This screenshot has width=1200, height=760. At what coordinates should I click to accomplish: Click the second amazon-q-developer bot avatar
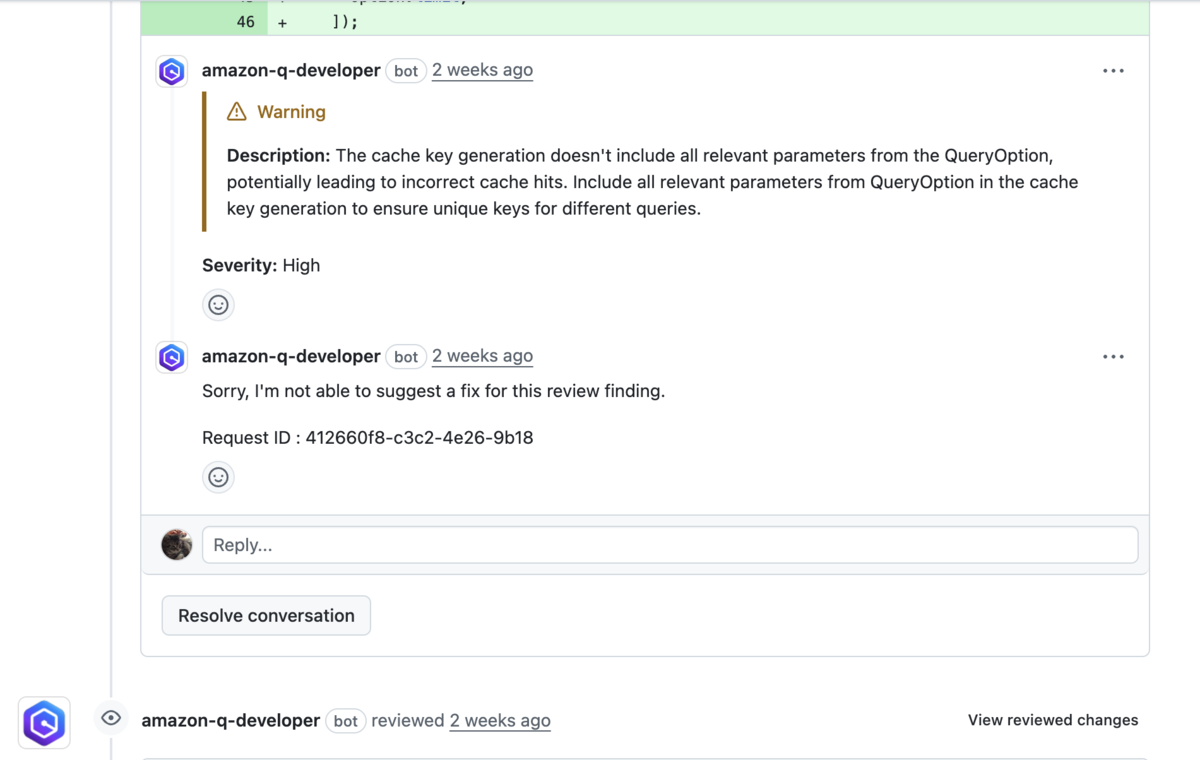[x=171, y=357]
